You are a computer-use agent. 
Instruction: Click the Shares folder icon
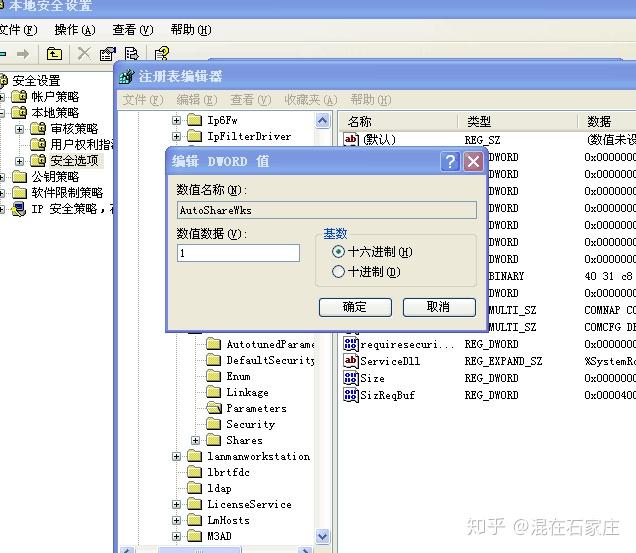(214, 440)
